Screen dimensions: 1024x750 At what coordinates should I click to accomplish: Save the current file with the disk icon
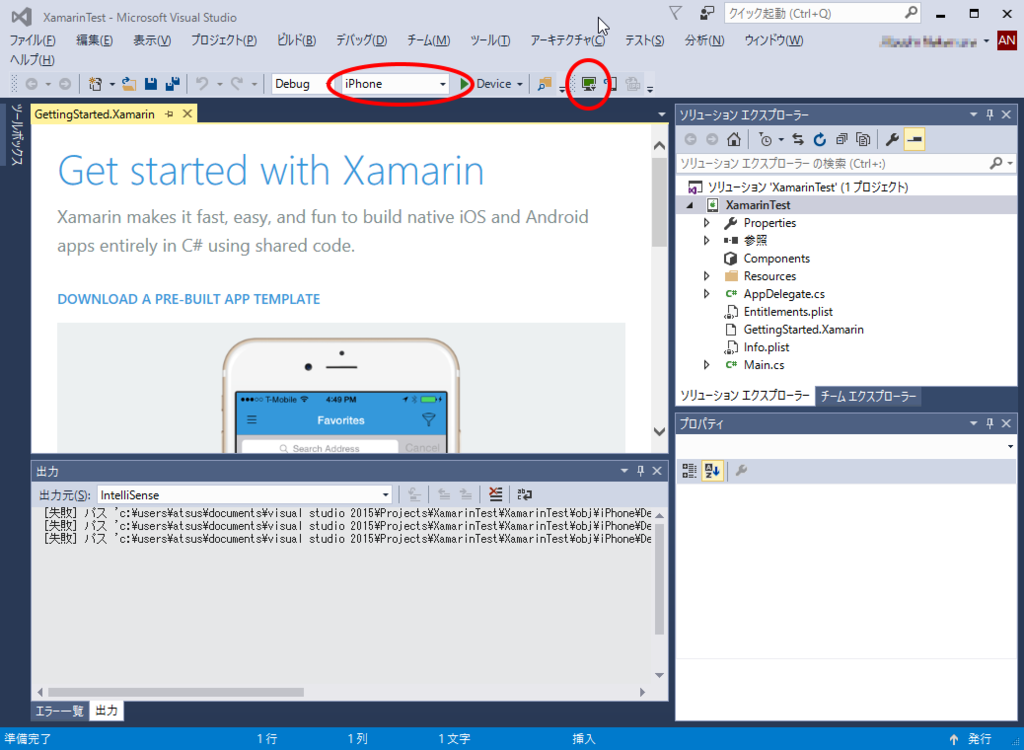click(151, 84)
